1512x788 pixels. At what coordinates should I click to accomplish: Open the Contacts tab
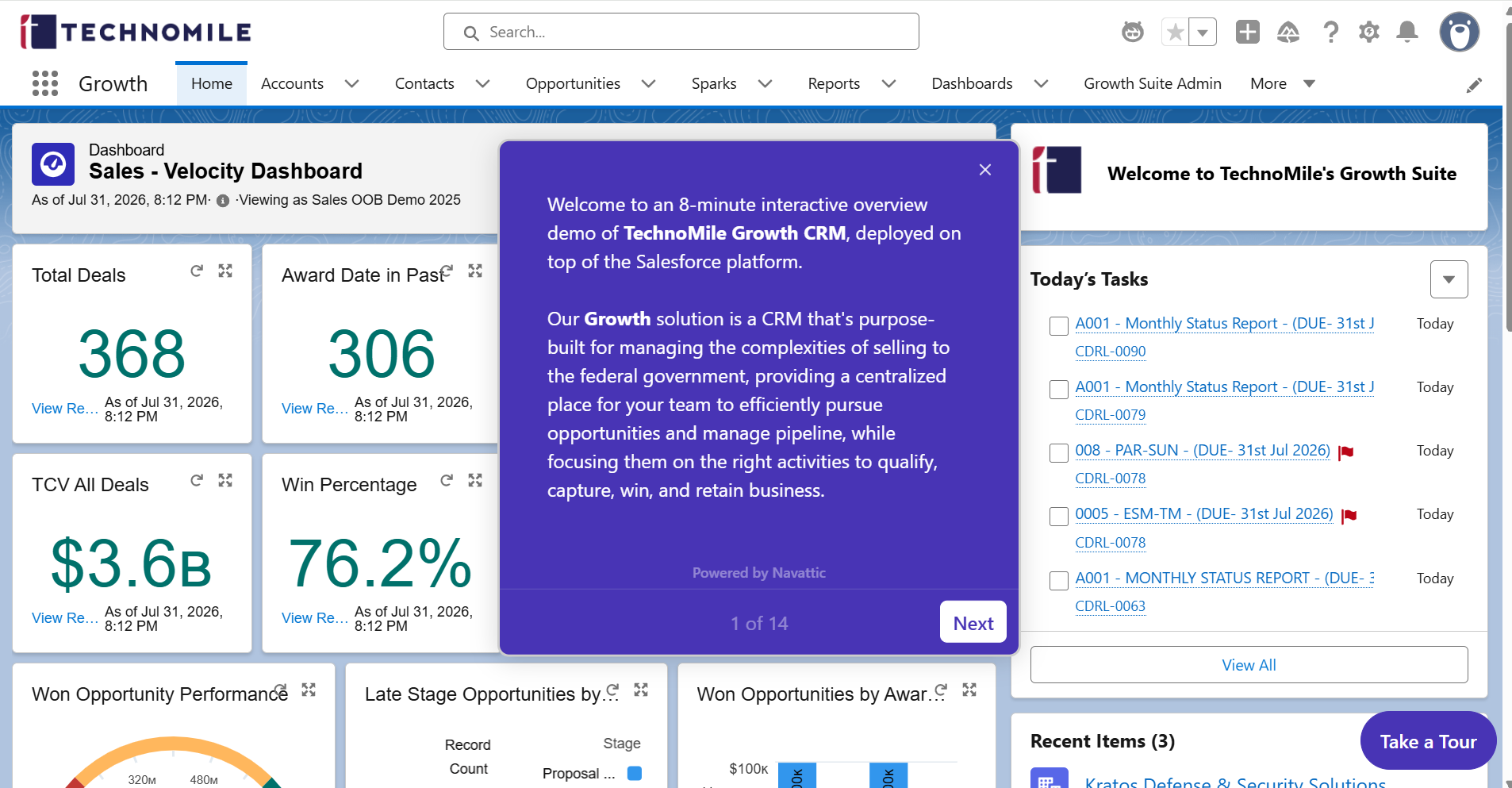click(424, 84)
